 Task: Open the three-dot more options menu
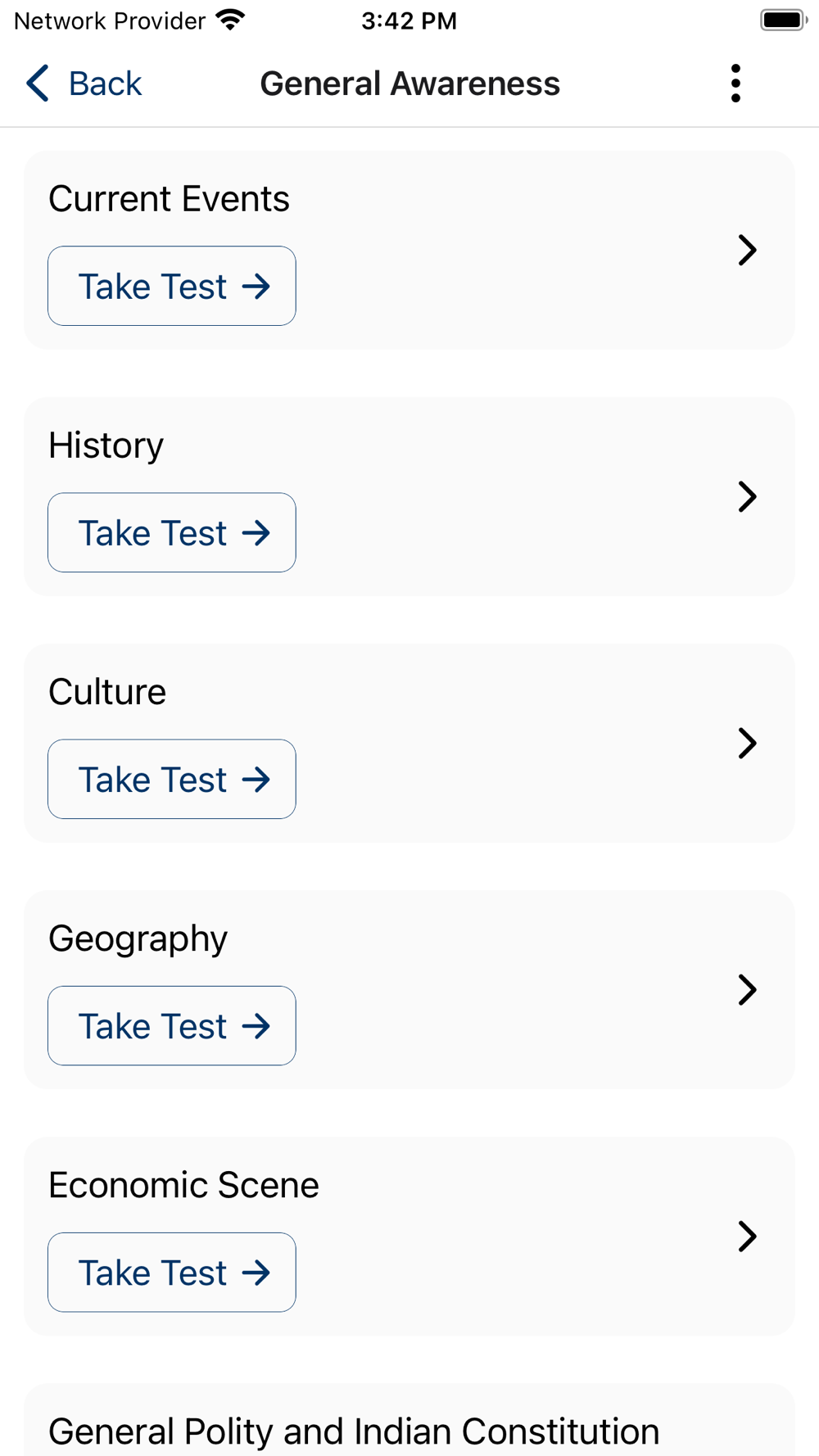coord(735,84)
